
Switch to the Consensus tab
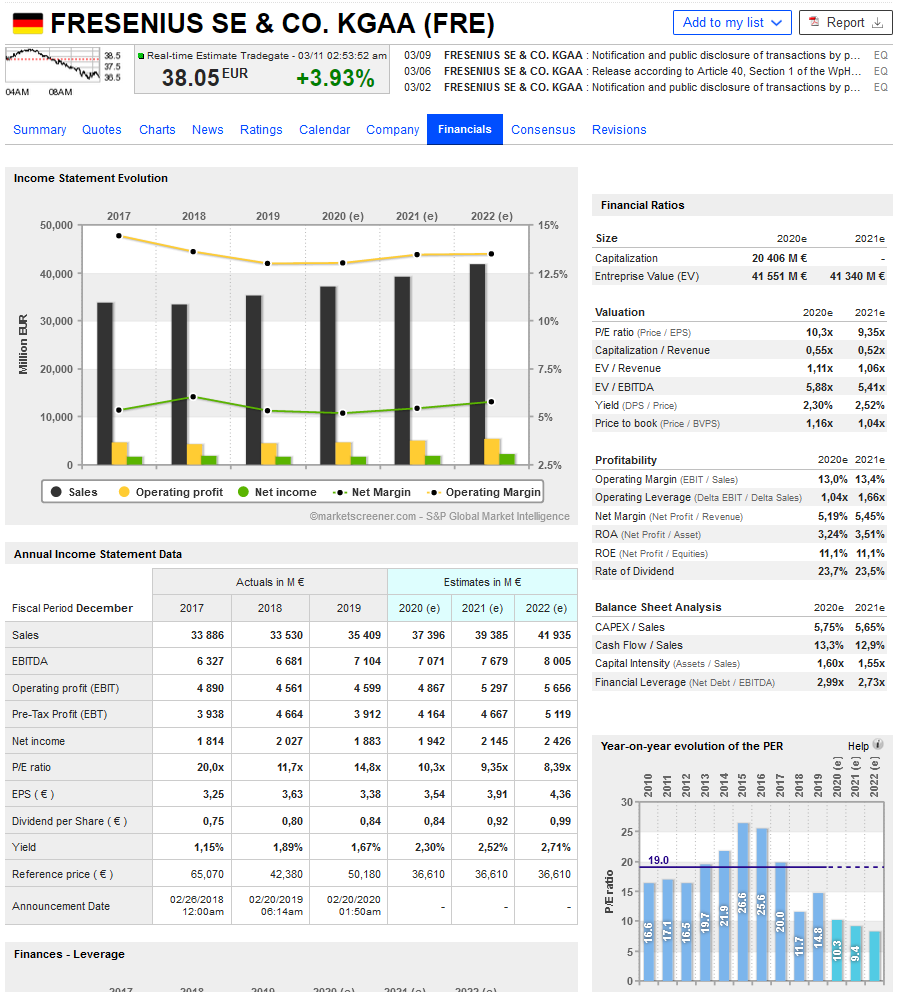coord(543,129)
